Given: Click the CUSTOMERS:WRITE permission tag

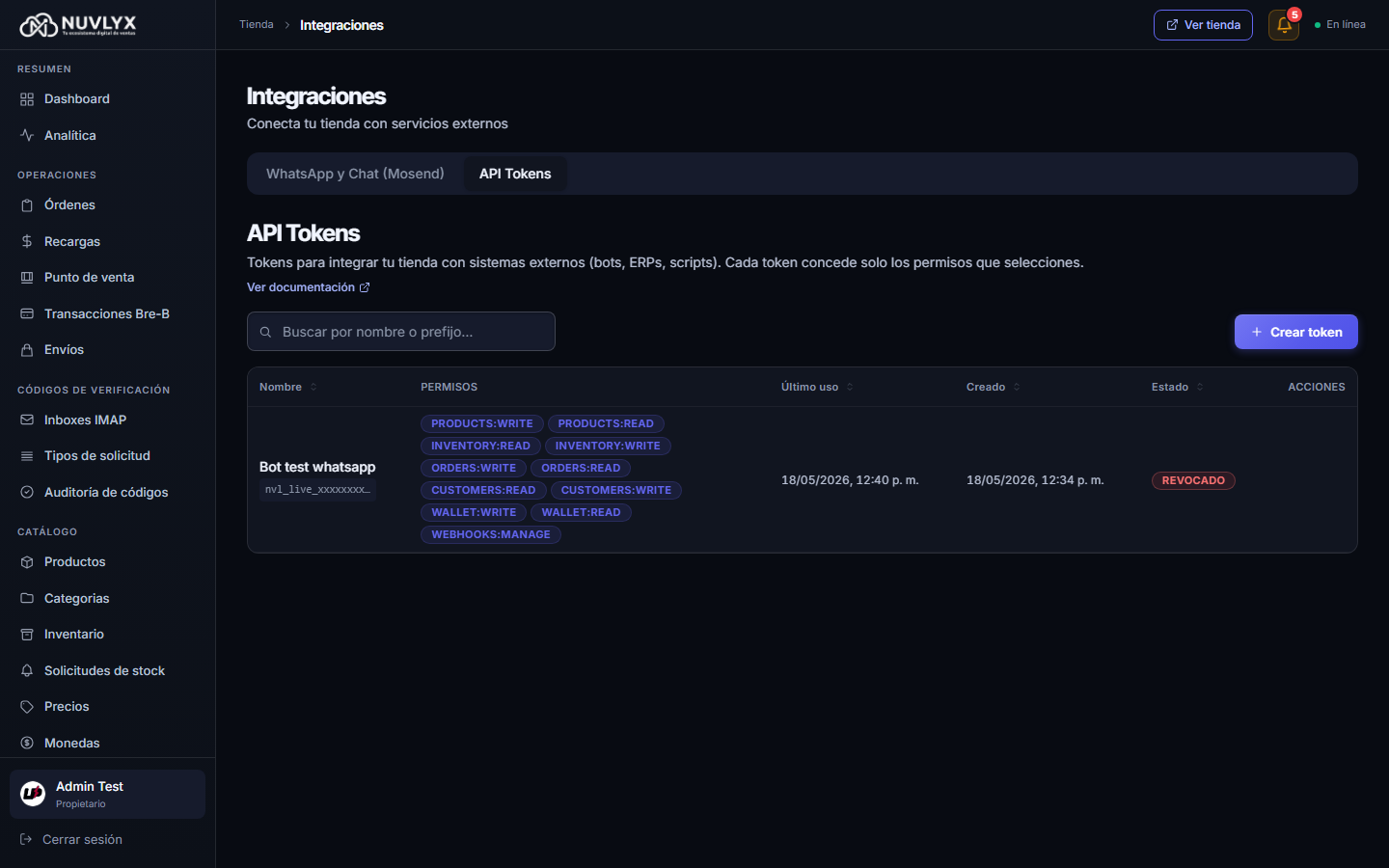Looking at the screenshot, I should pos(616,490).
